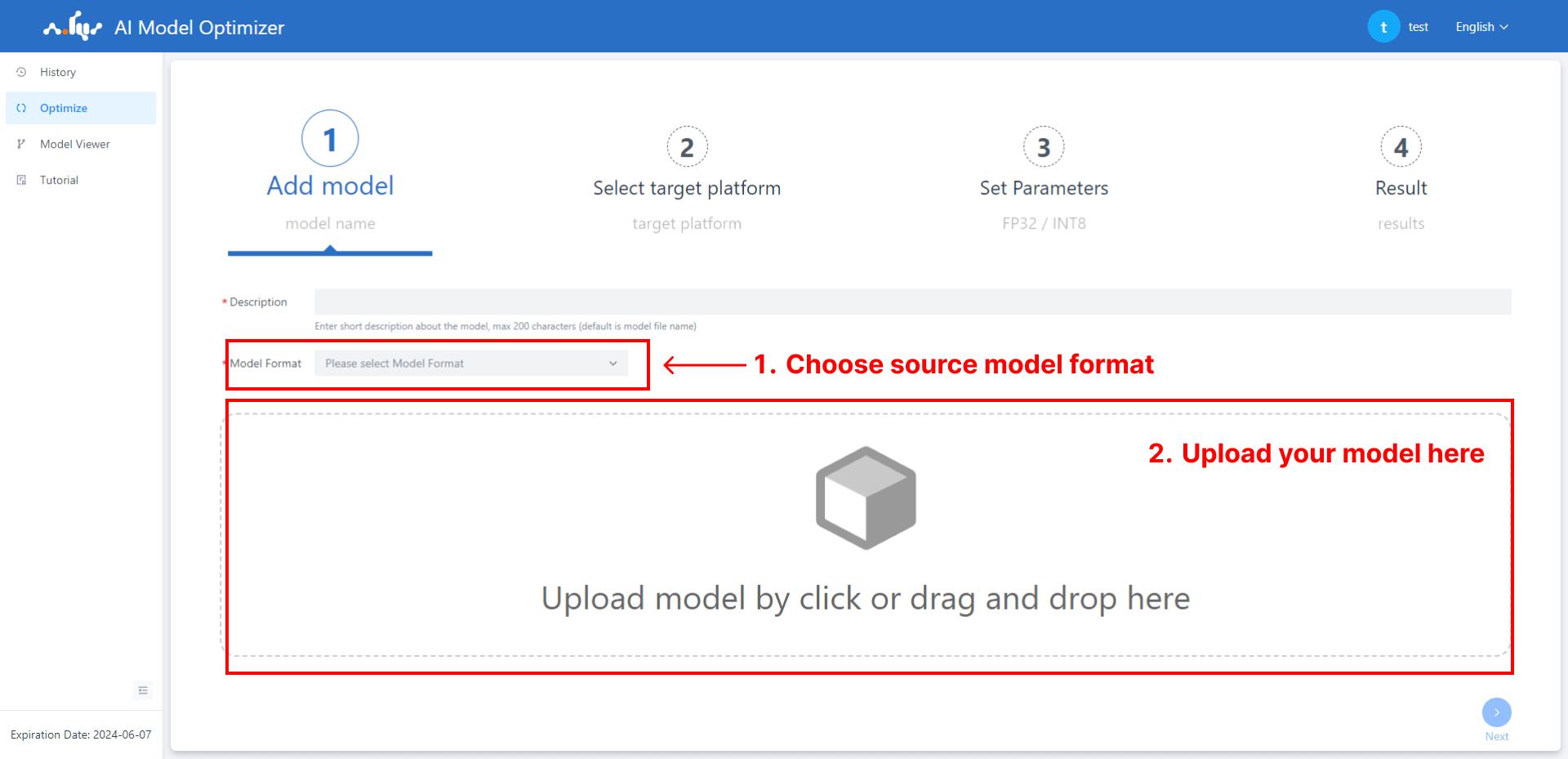Click the user avatar 't' icon
The width and height of the screenshot is (1568, 759).
(x=1383, y=27)
